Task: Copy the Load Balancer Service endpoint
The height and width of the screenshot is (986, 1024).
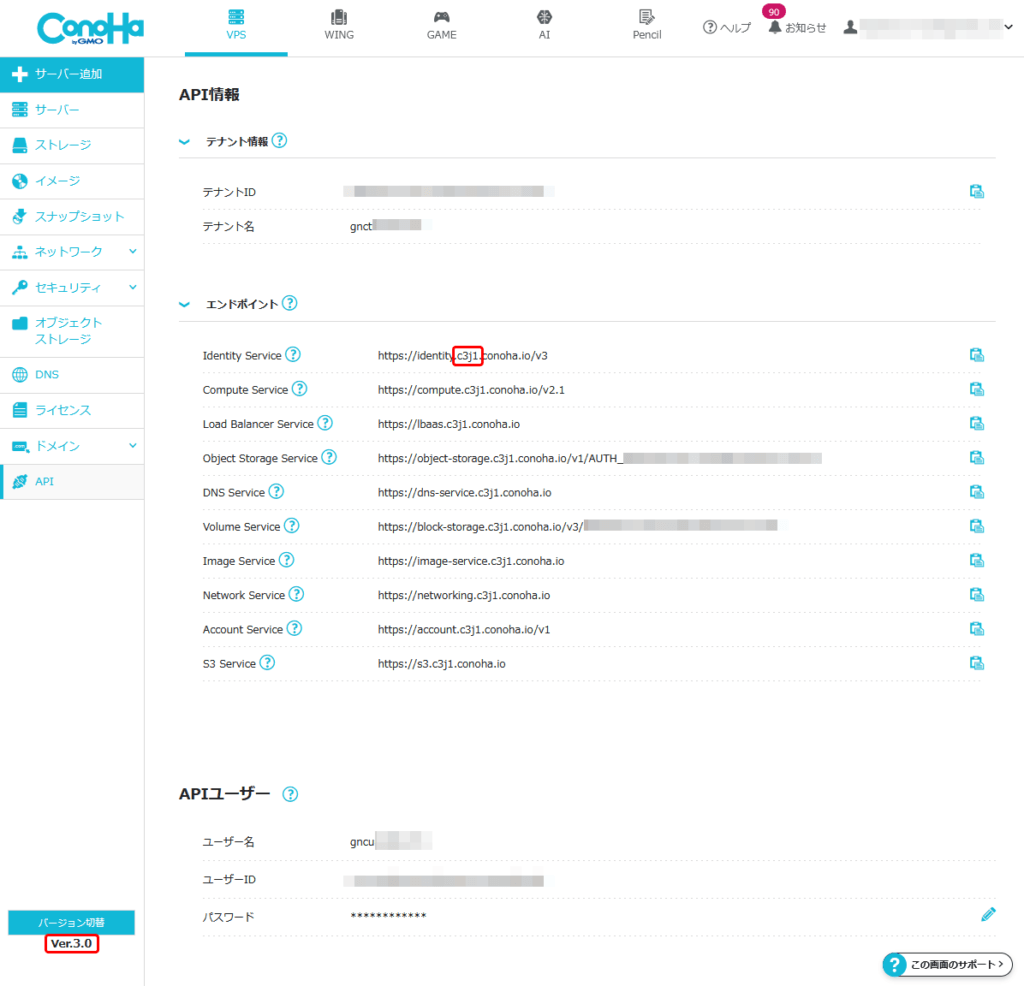Action: (976, 423)
